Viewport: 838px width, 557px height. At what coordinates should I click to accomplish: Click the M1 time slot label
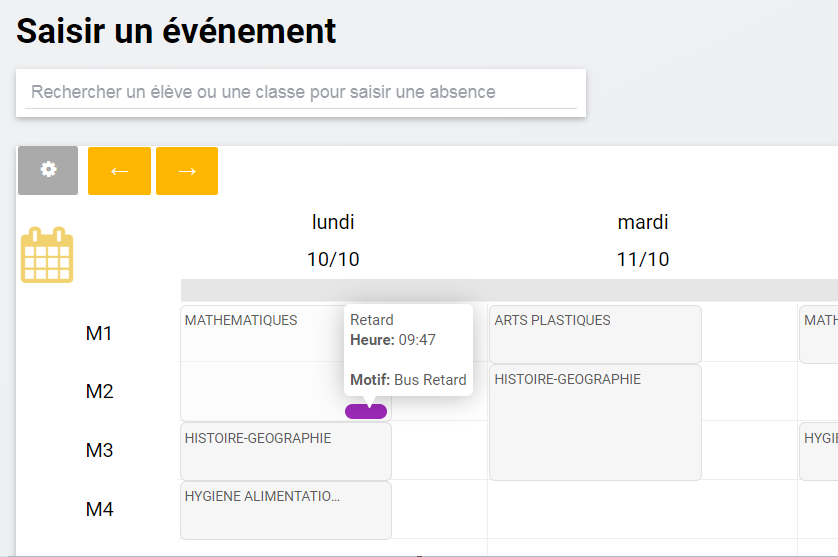click(99, 334)
